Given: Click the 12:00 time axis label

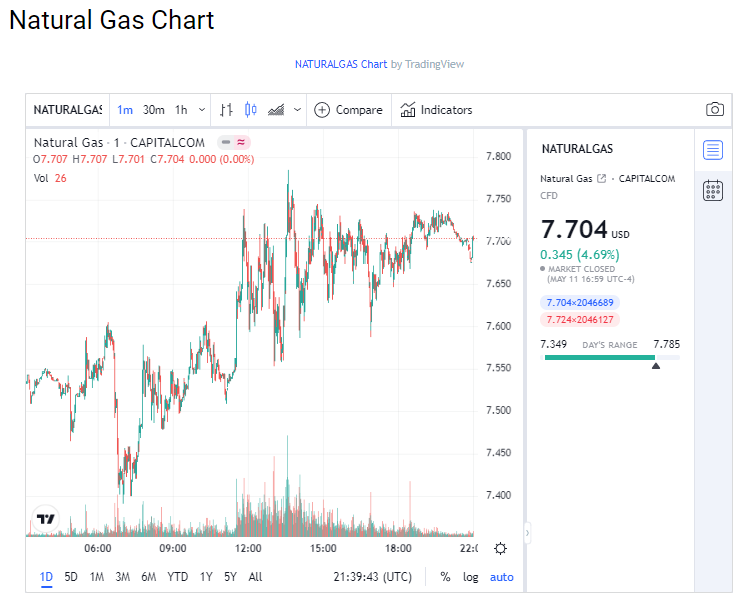Looking at the screenshot, I should 248,549.
